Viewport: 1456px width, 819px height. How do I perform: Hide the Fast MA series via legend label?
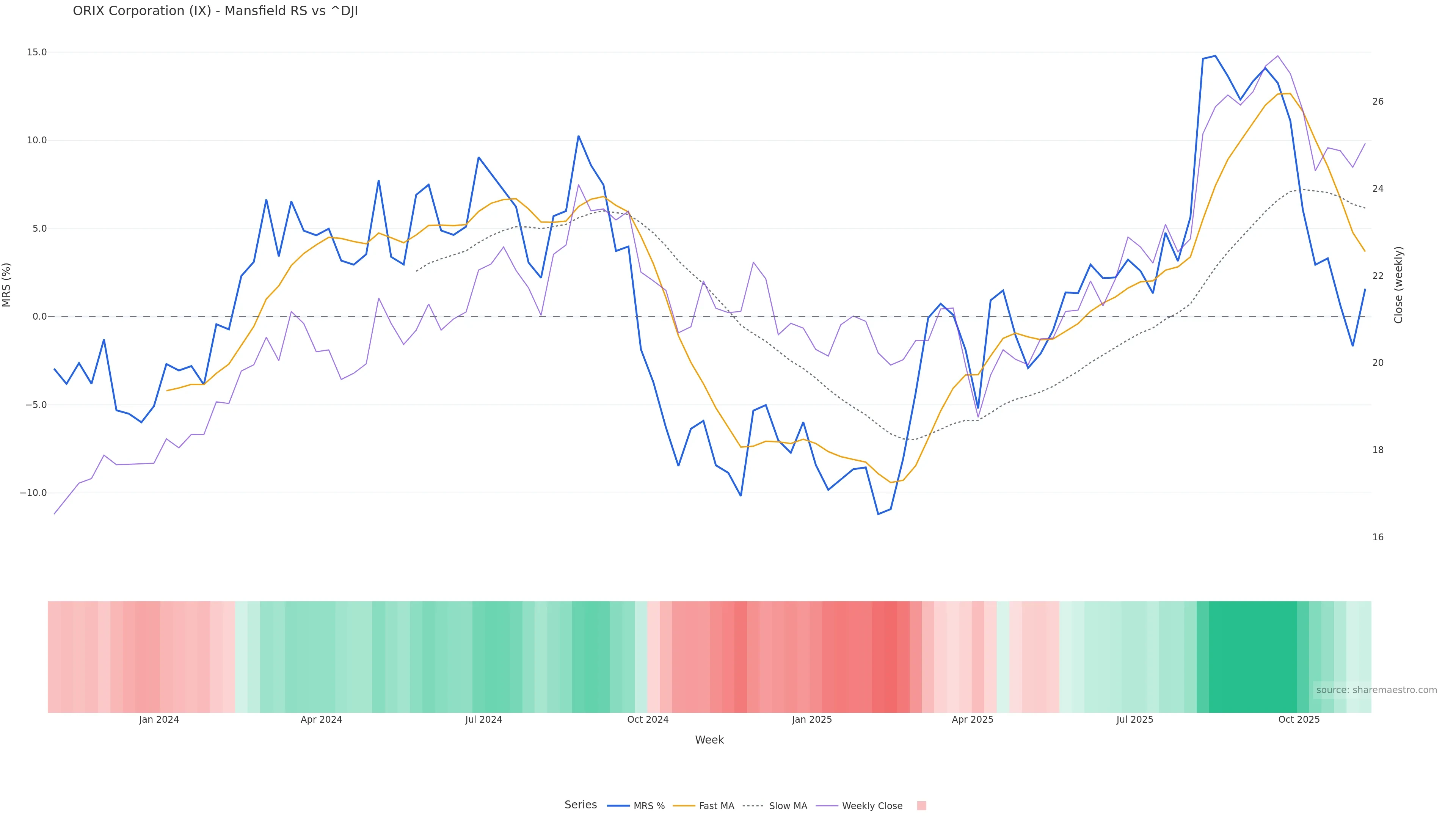pyautogui.click(x=716, y=806)
